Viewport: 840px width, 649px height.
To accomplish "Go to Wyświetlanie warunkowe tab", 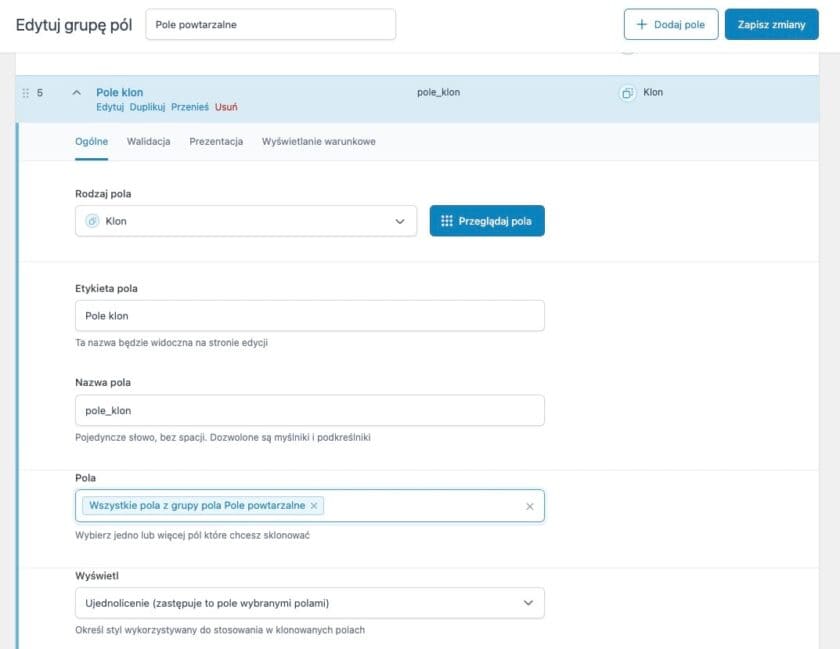I will tap(318, 141).
